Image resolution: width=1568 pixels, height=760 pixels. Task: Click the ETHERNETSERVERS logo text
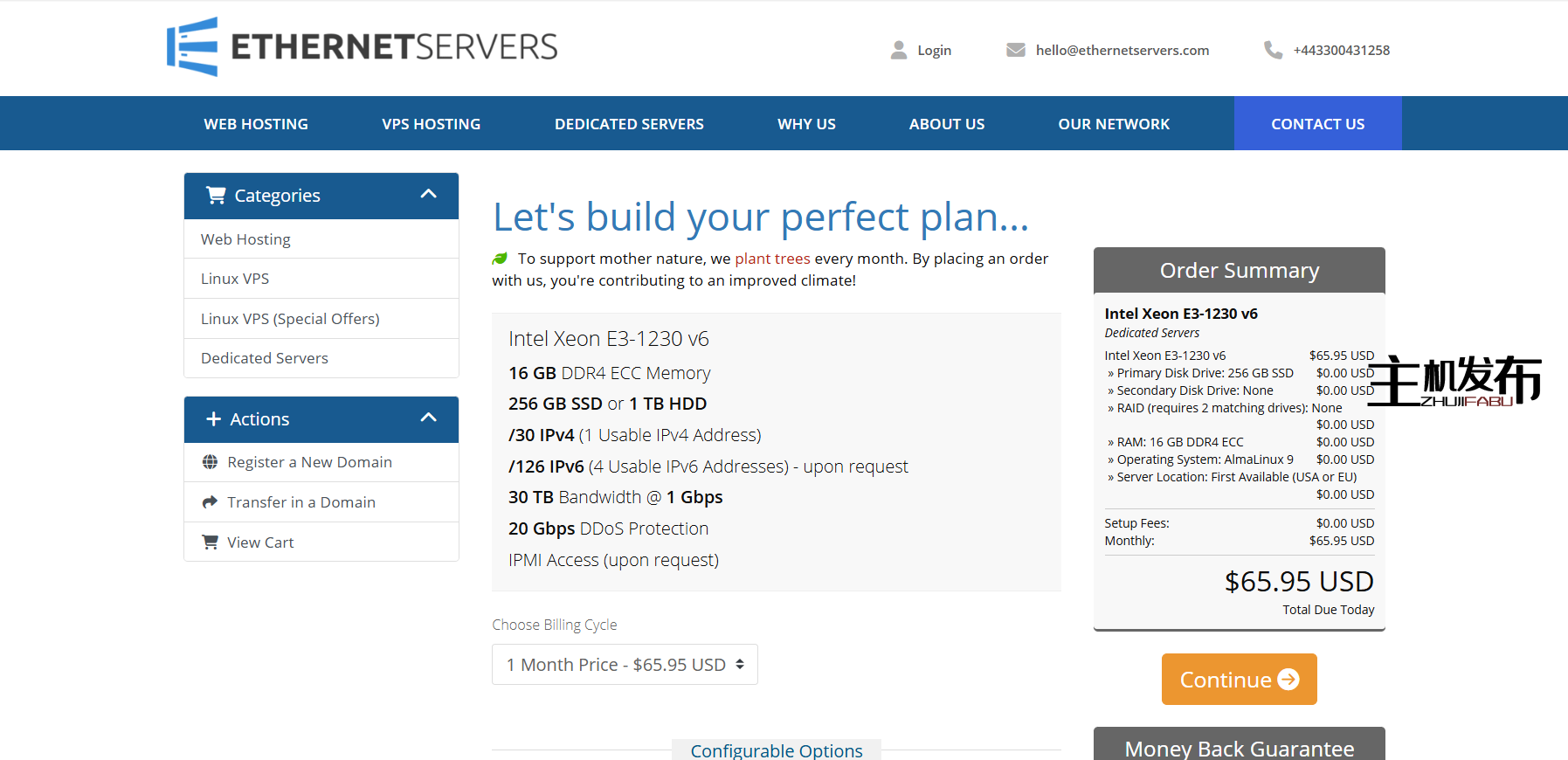click(x=394, y=47)
